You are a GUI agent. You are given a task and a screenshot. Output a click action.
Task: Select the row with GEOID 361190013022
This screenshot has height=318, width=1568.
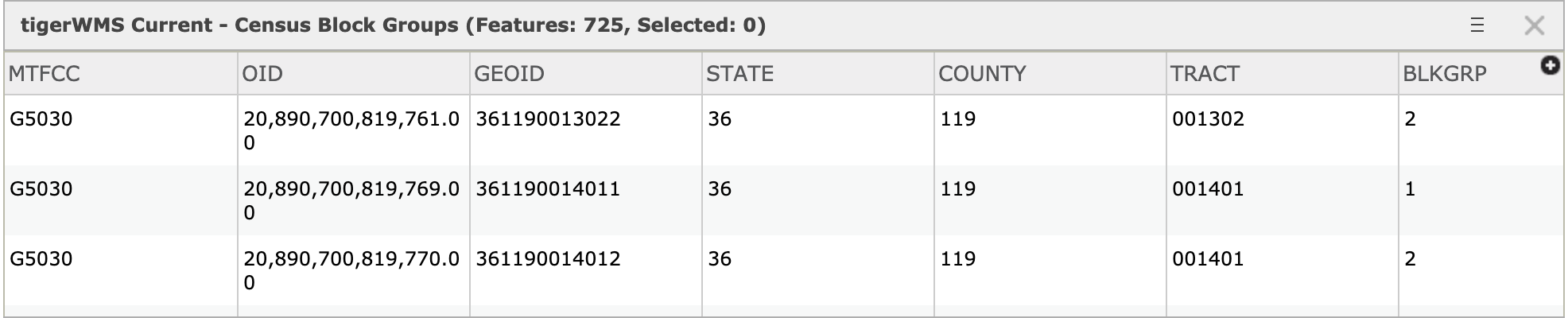(548, 119)
